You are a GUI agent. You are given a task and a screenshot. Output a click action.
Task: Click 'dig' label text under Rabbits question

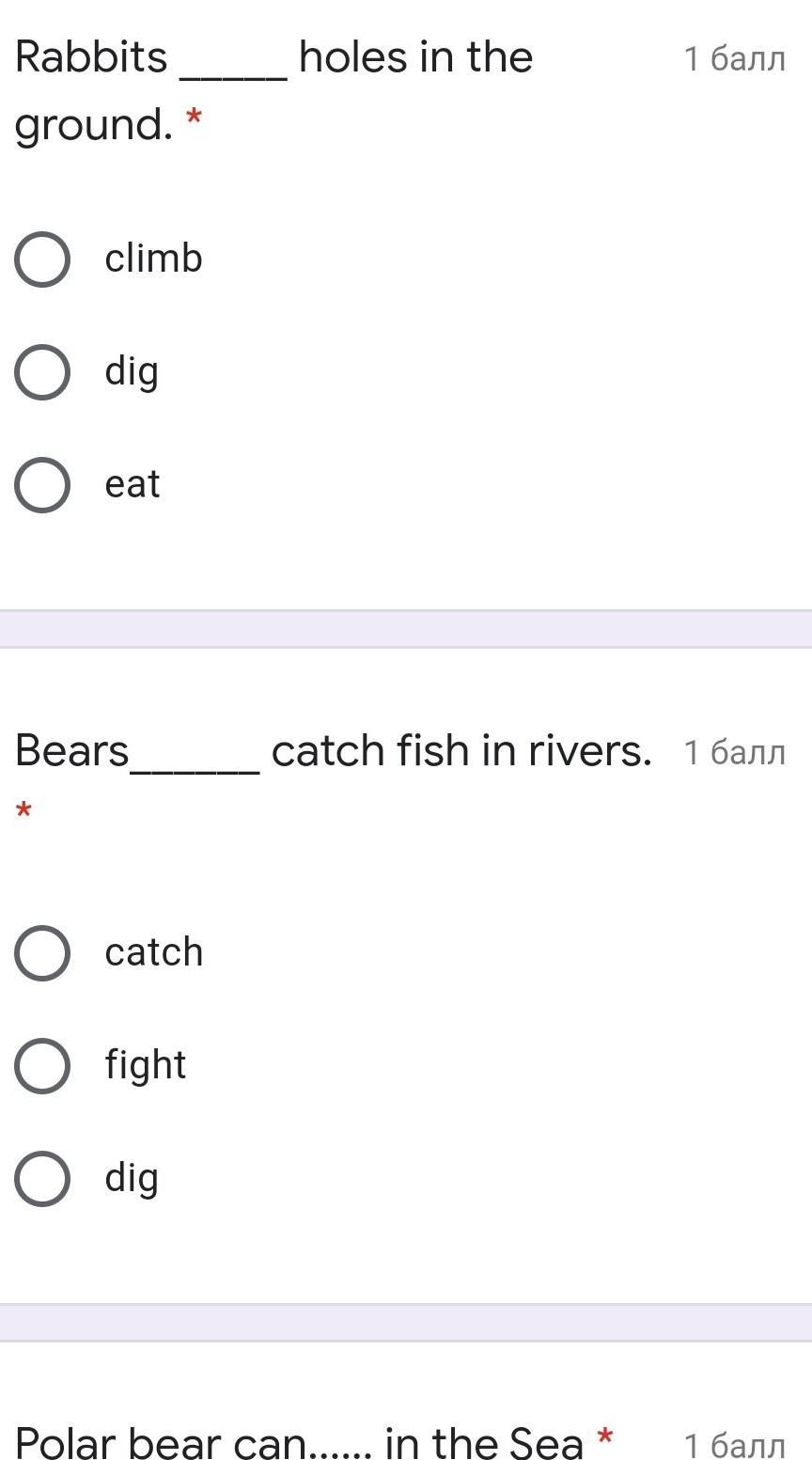click(x=132, y=372)
